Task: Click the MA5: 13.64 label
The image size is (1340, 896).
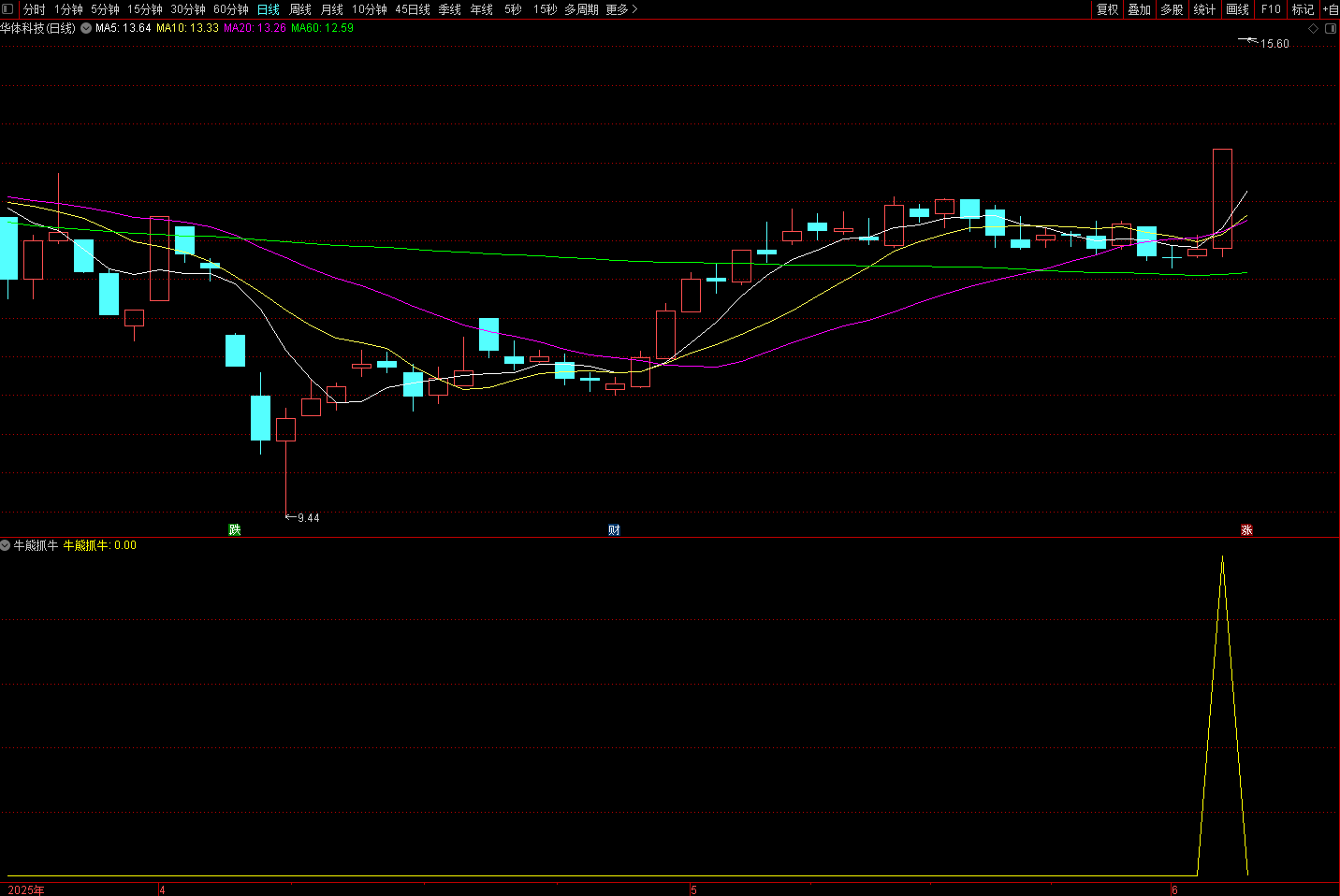Action: pos(124,28)
